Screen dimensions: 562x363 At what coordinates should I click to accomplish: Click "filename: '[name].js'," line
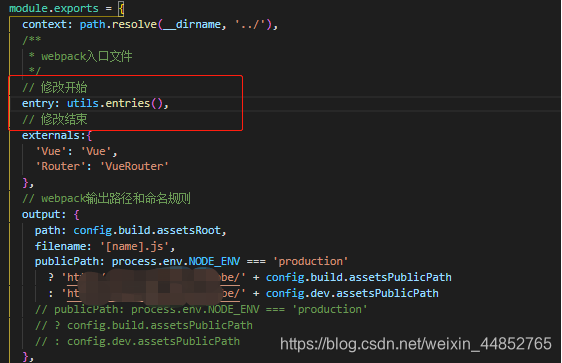click(x=105, y=246)
